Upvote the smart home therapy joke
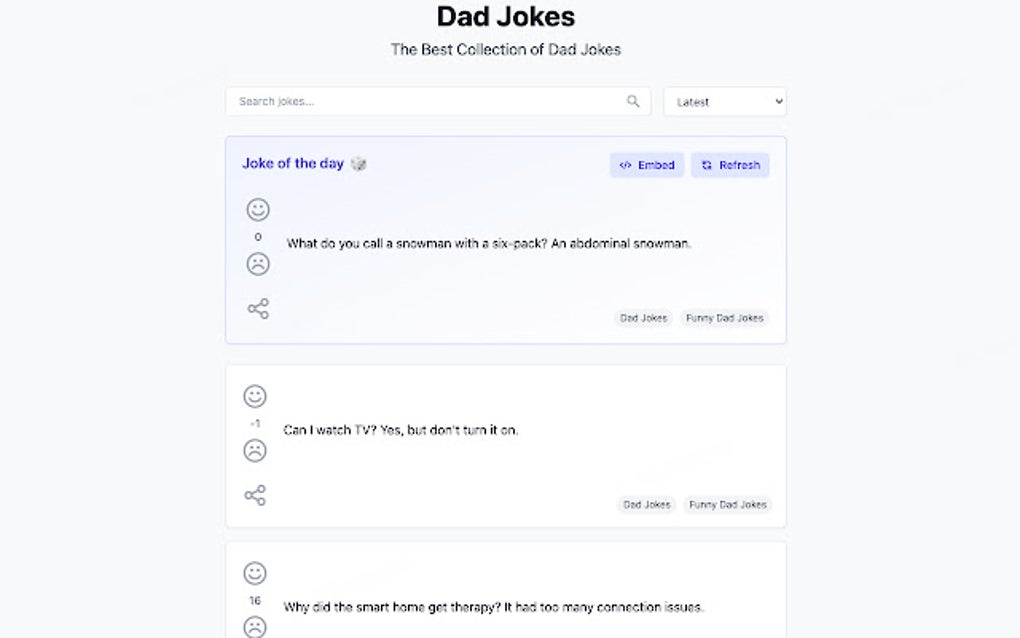1020x638 pixels. (x=255, y=575)
